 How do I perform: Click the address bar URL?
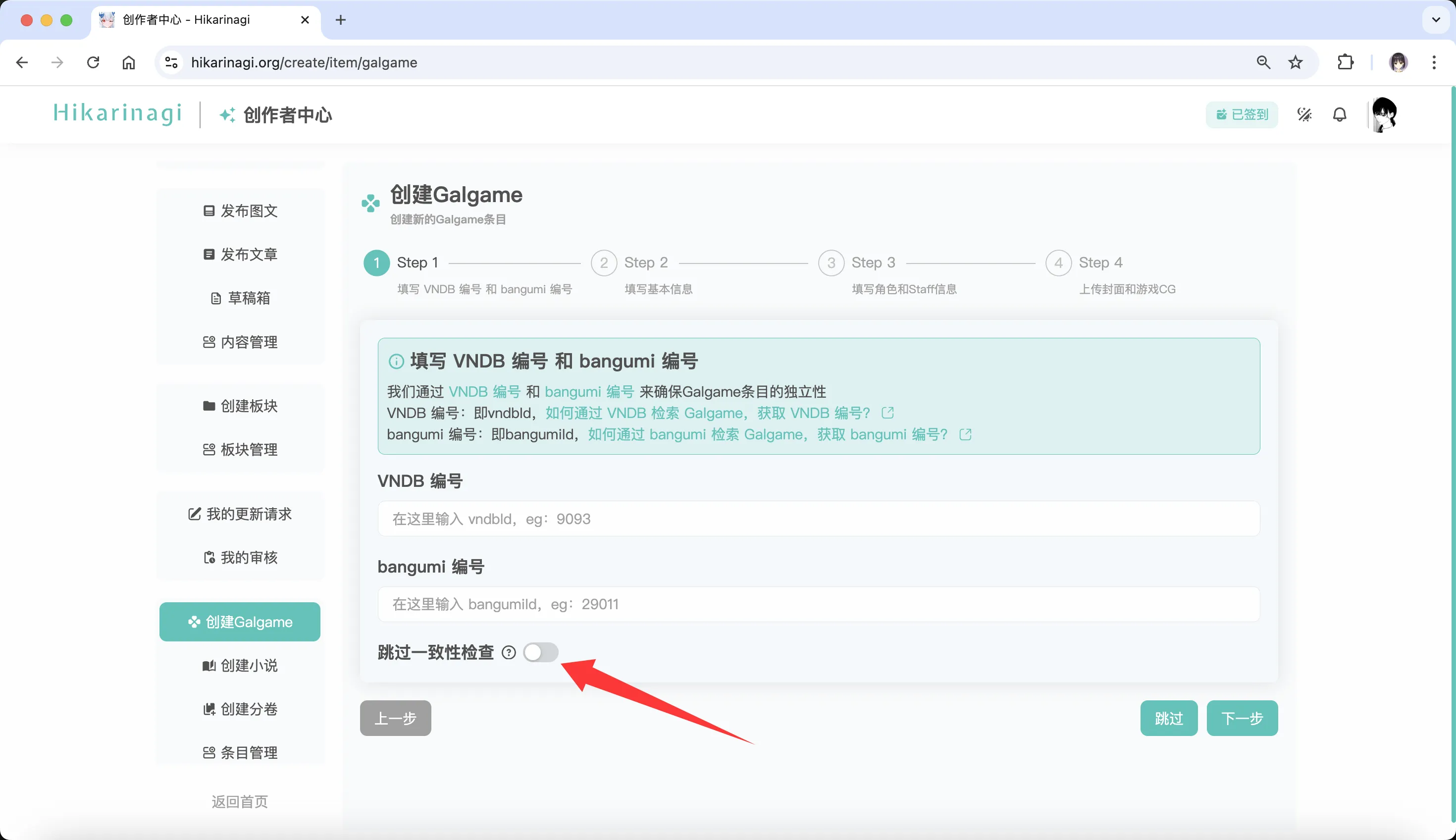pos(304,62)
